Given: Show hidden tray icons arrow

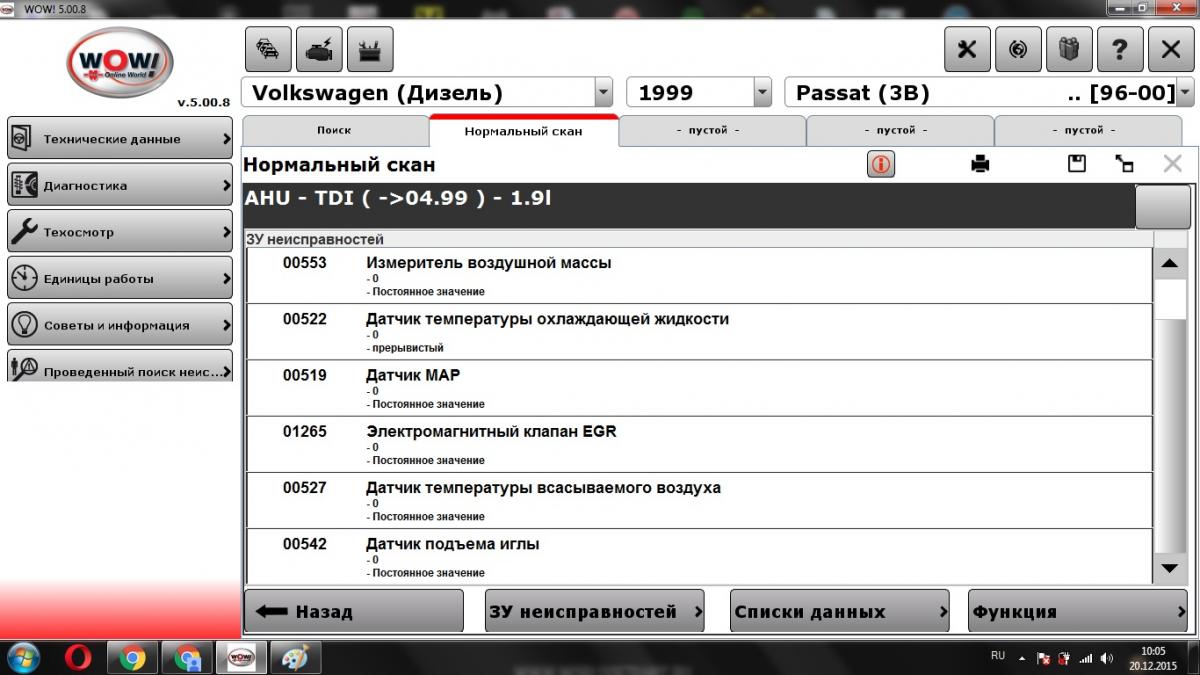Looking at the screenshot, I should coord(1022,659).
